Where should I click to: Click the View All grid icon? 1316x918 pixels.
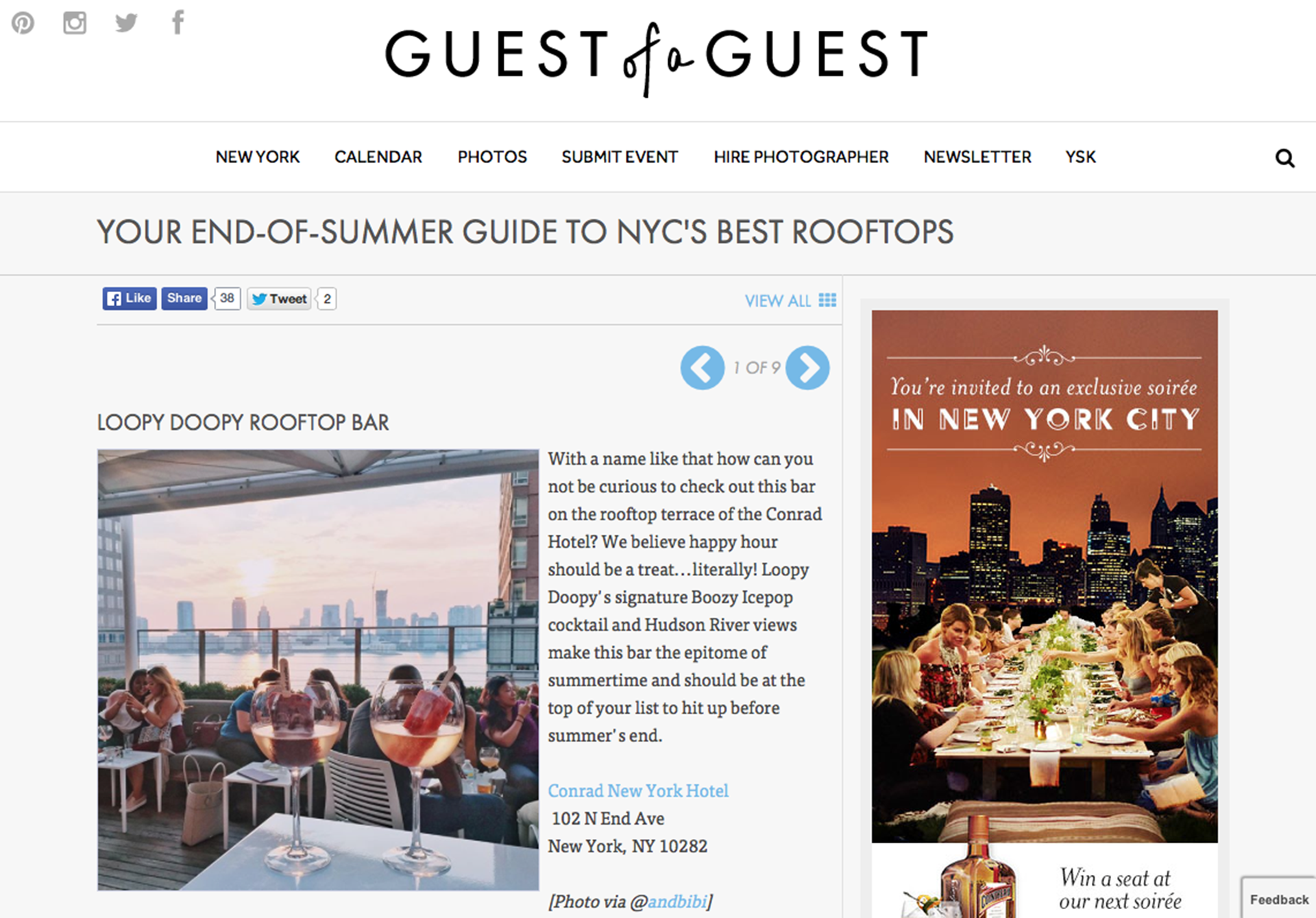(827, 300)
